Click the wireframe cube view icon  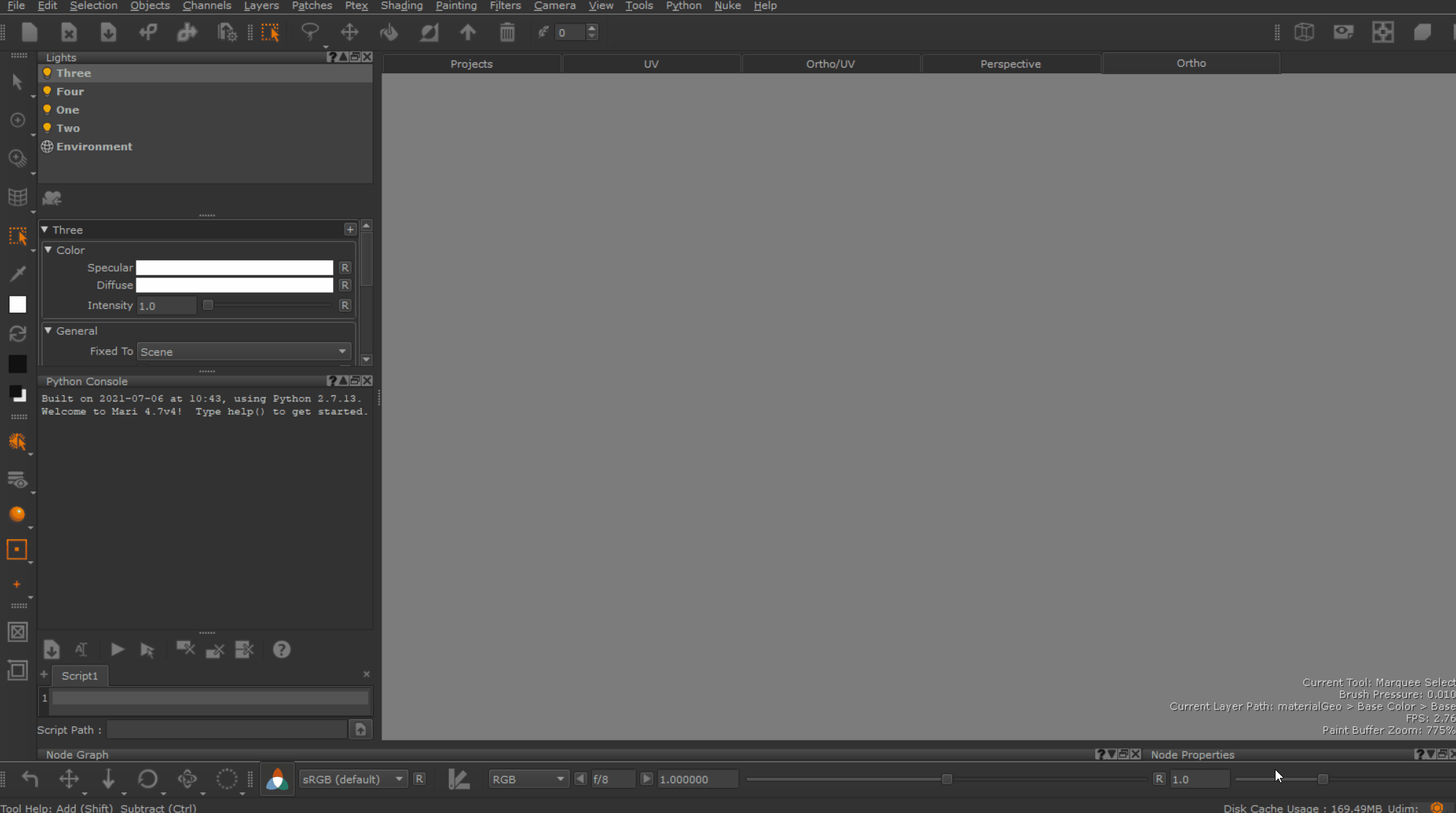click(1304, 32)
